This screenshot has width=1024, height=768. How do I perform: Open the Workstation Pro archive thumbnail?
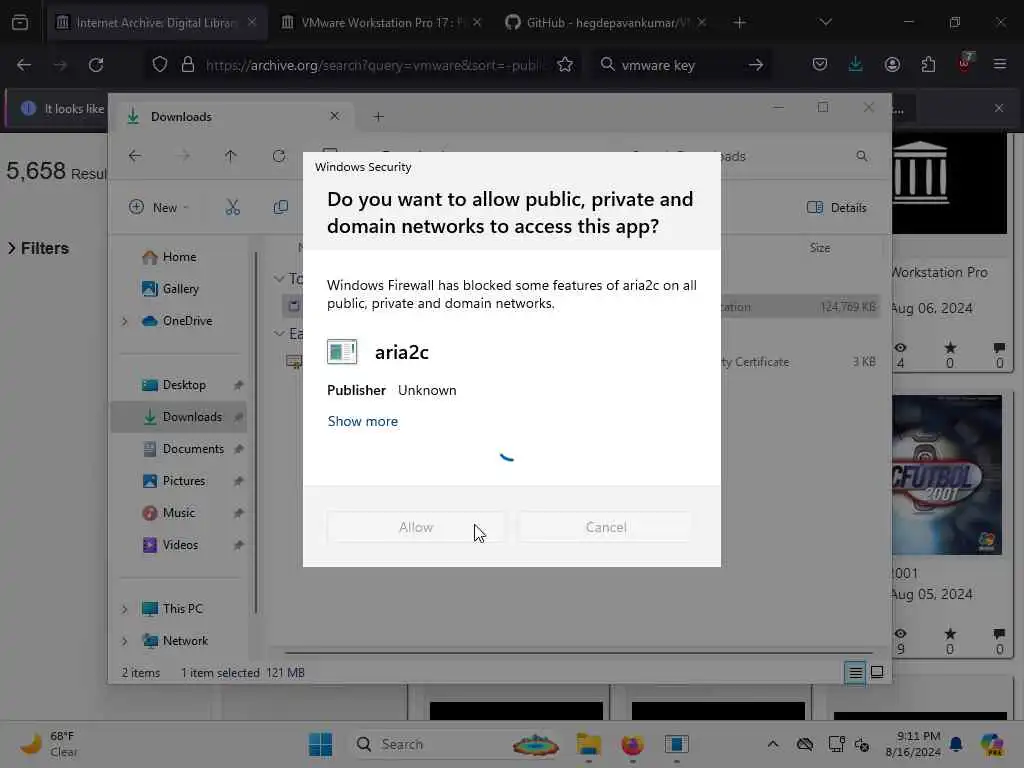coord(950,184)
